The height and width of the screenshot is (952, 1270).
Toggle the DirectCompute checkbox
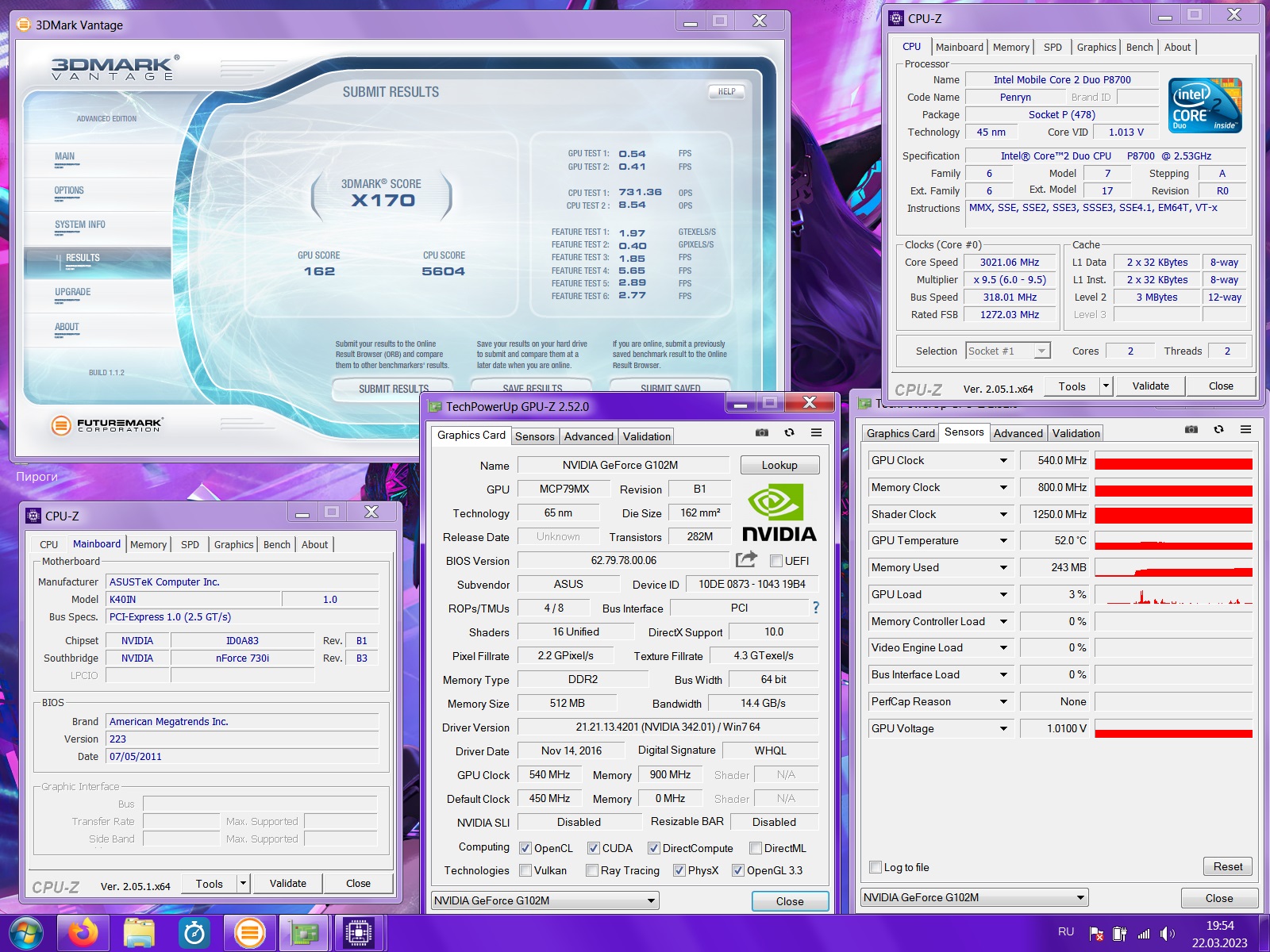(653, 848)
